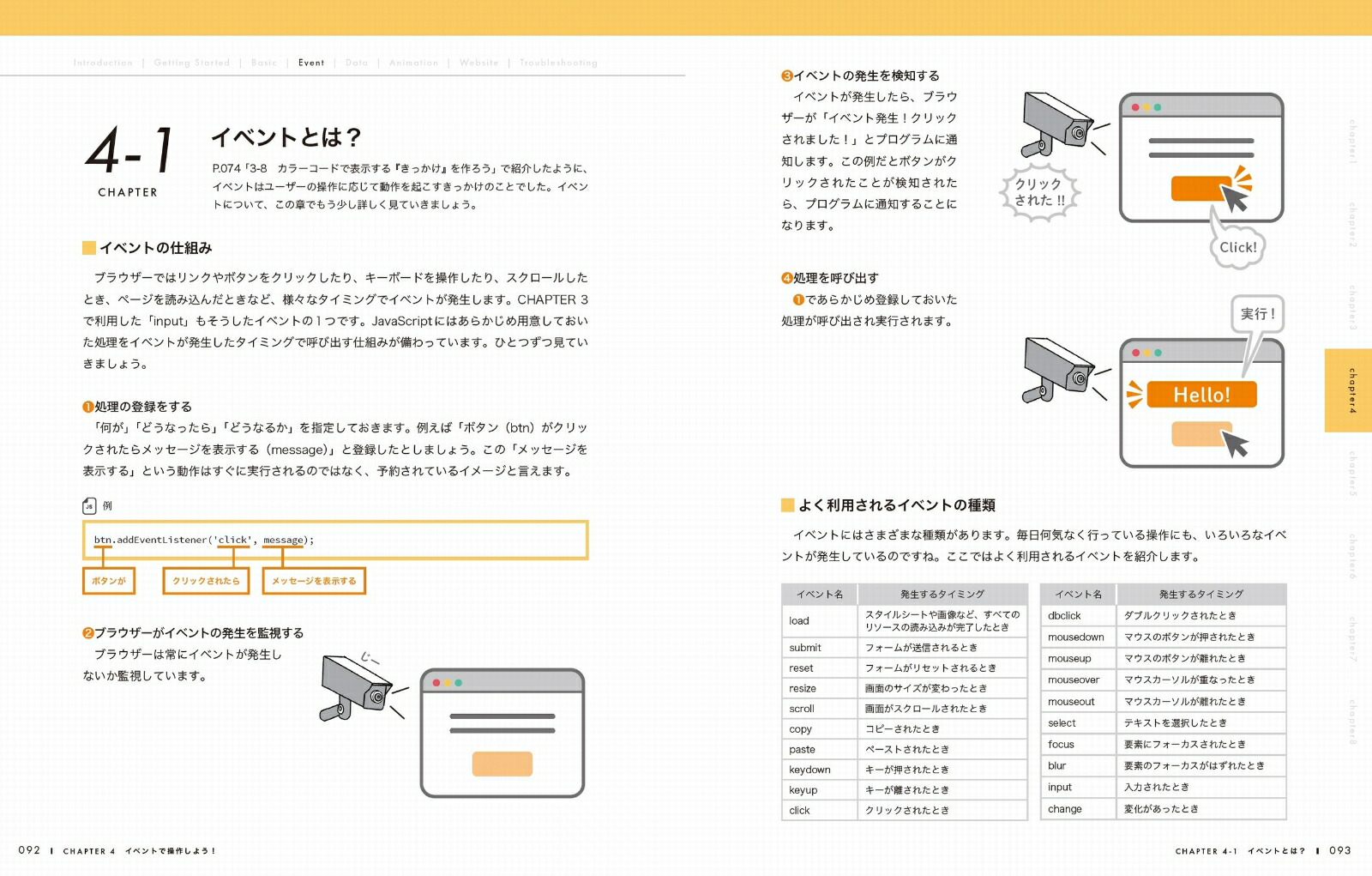Select the JS file icon above the code example
Screen dimensions: 1372x876
point(88,505)
